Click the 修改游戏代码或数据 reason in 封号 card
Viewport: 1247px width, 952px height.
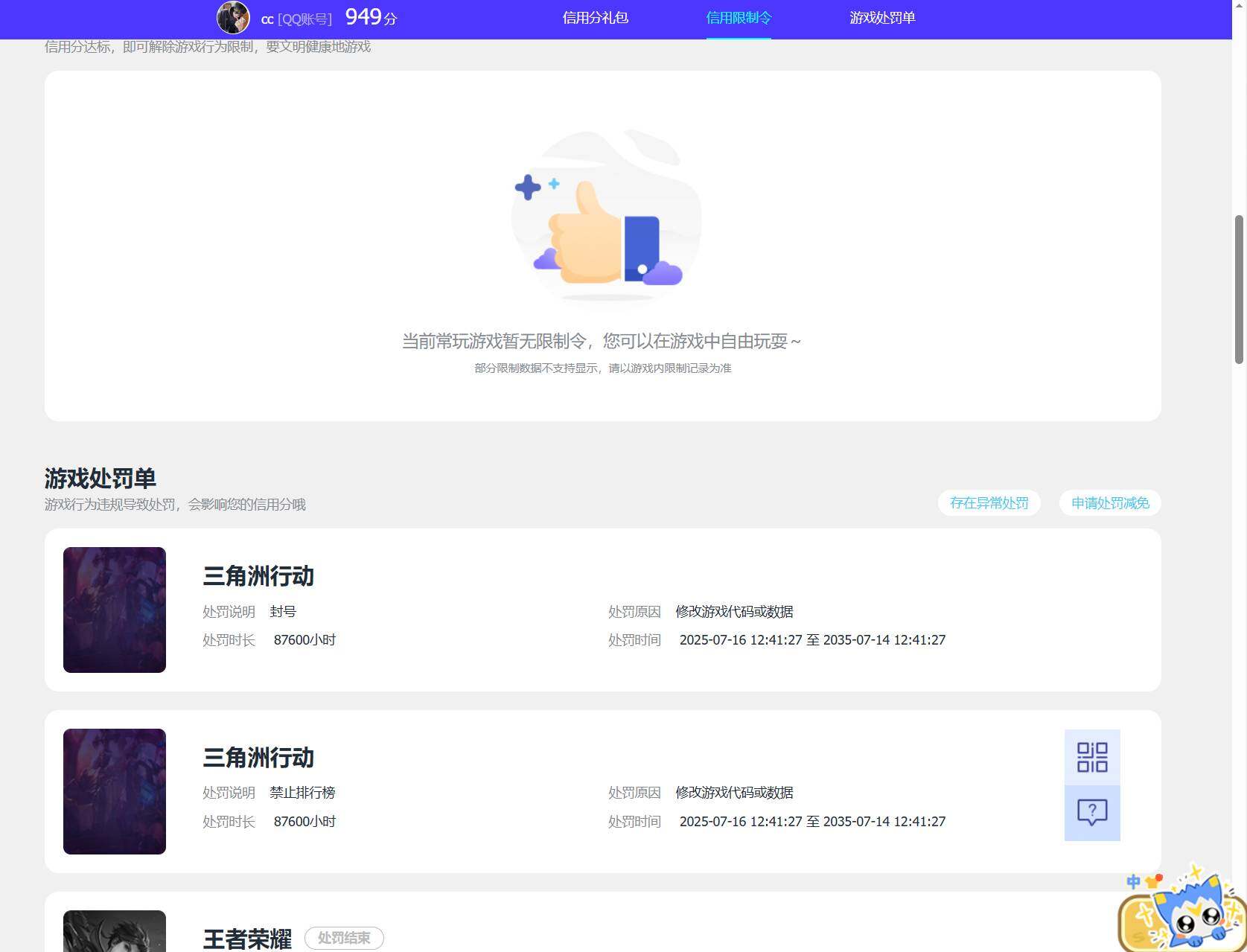coord(734,612)
